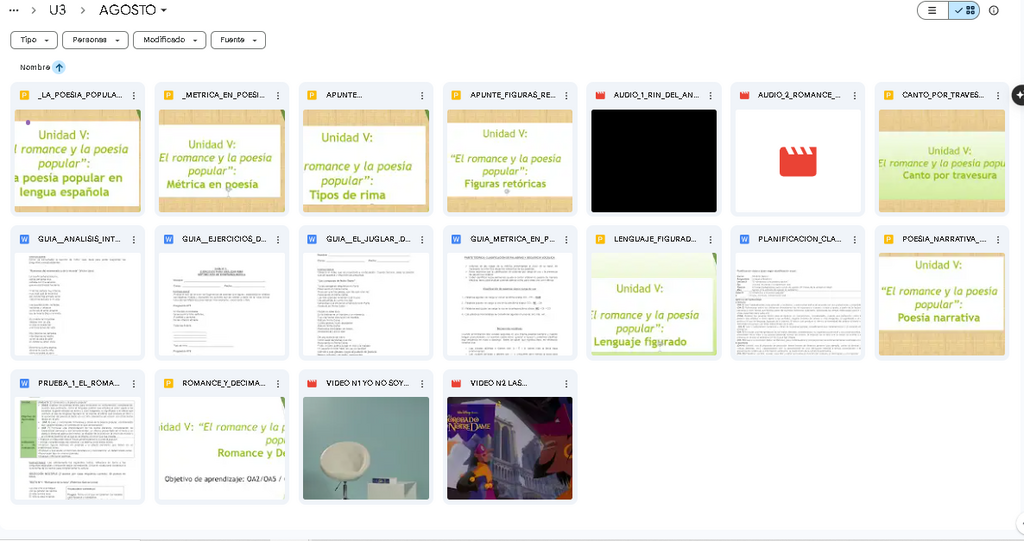
Task: Open the Notre Dame video thumbnail
Action: 510,449
